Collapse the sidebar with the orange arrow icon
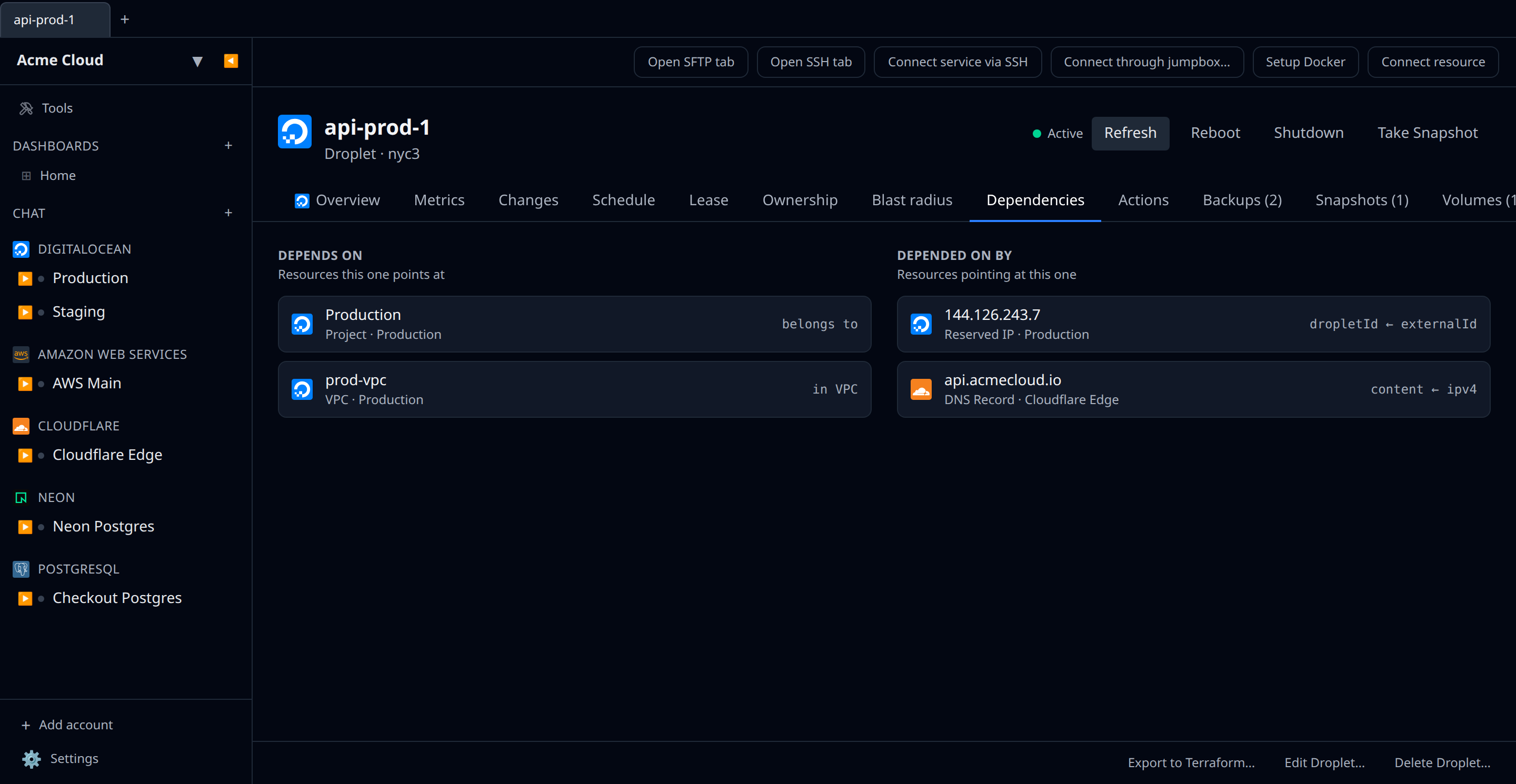Screen dimensions: 1516x784 [x=231, y=61]
